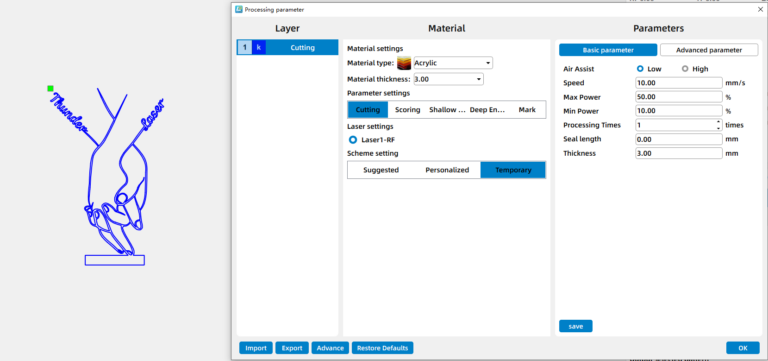Viewport: 768px width, 361px height.
Task: Open the Material thickness dropdown
Action: [x=448, y=79]
